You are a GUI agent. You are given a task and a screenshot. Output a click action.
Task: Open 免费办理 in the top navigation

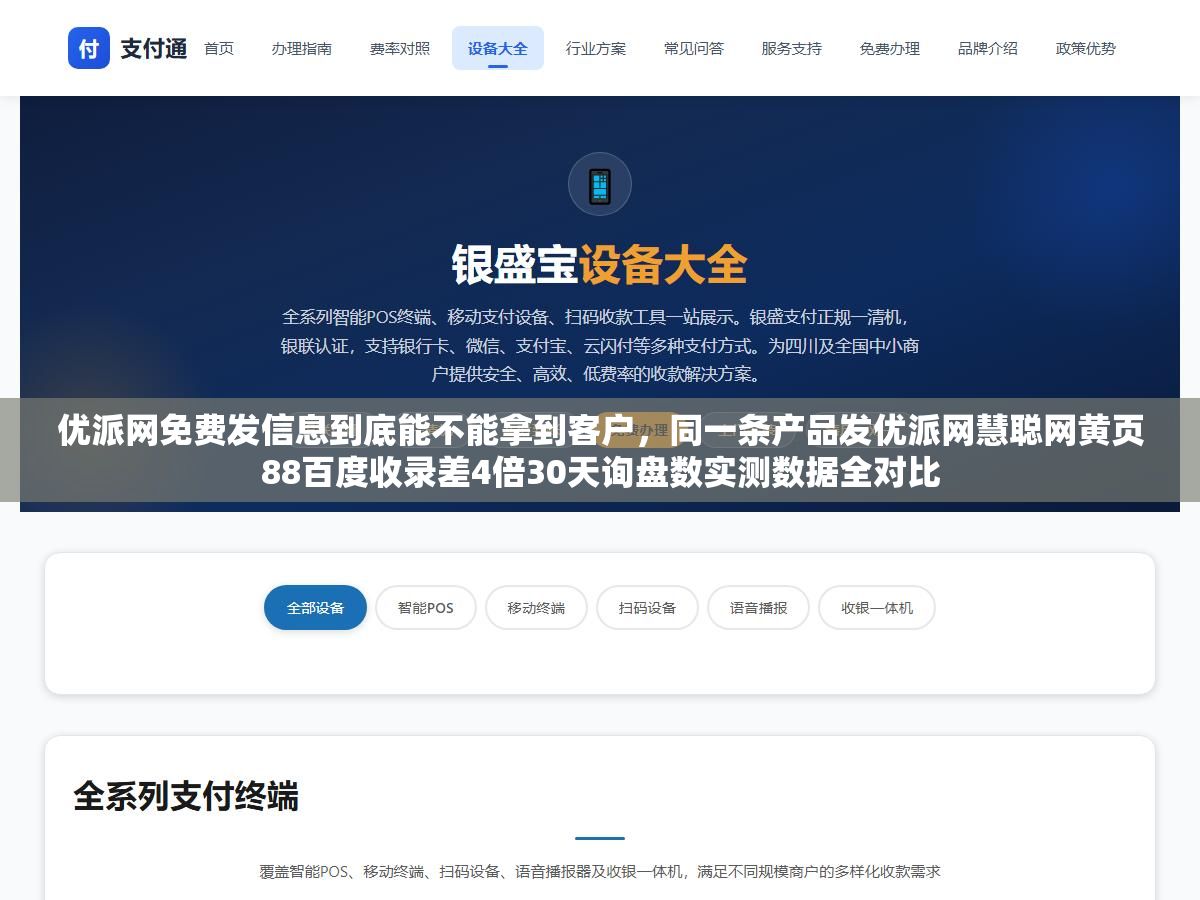point(890,48)
